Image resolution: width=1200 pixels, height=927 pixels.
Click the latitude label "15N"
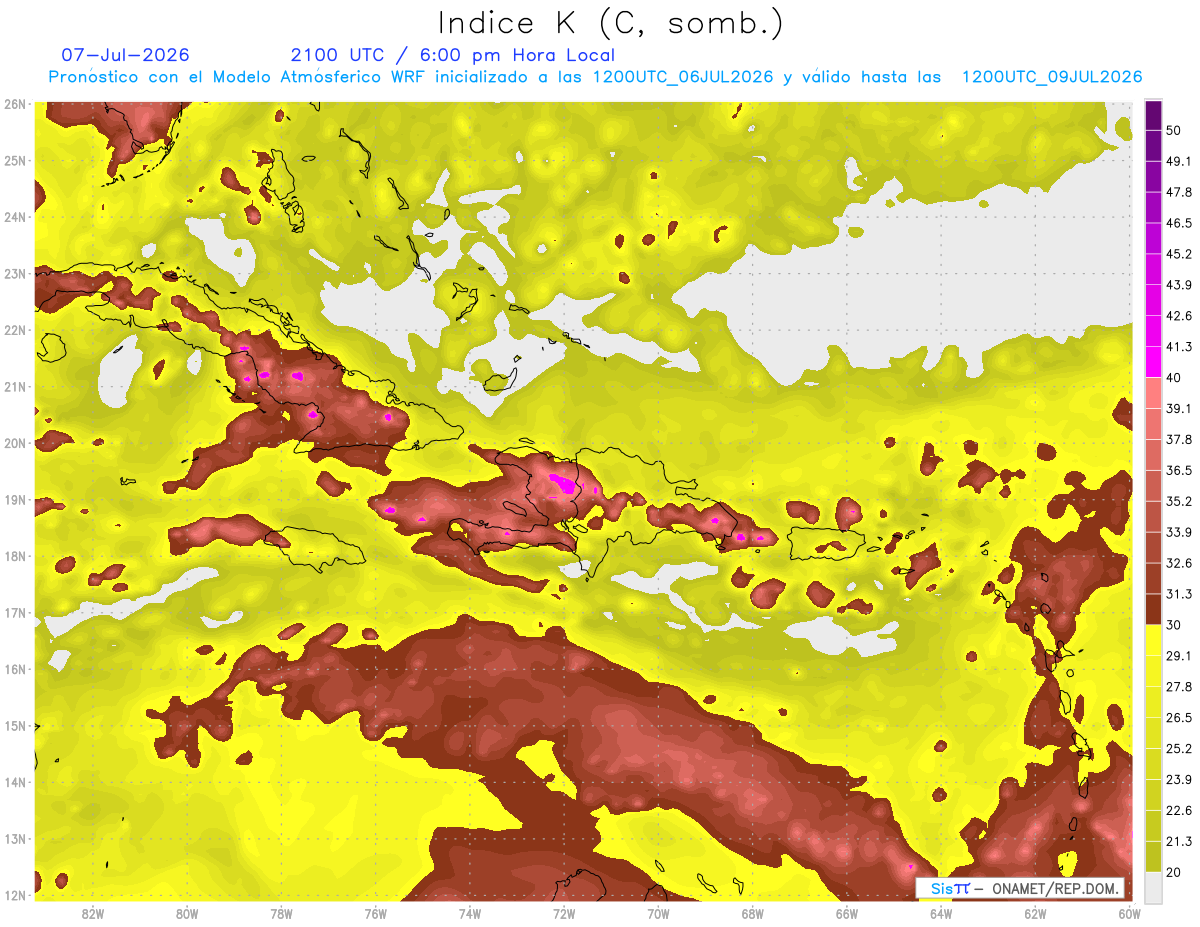coord(15,726)
